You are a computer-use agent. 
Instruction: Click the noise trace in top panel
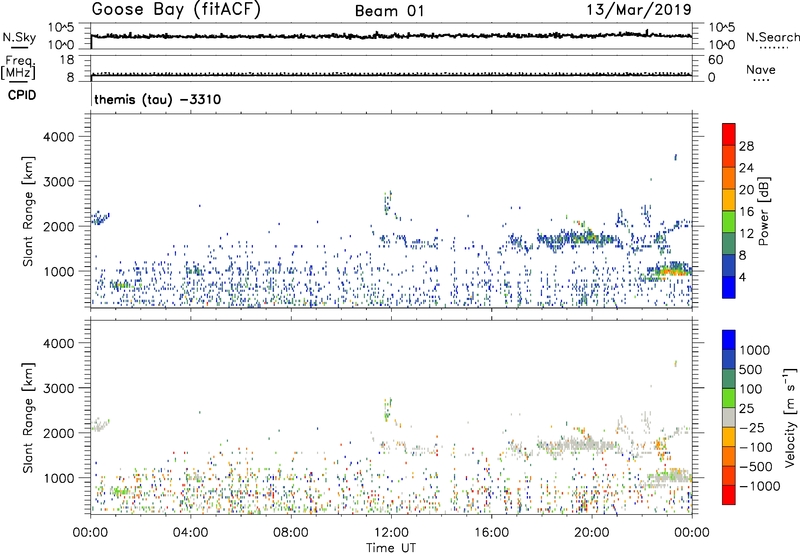391,36
